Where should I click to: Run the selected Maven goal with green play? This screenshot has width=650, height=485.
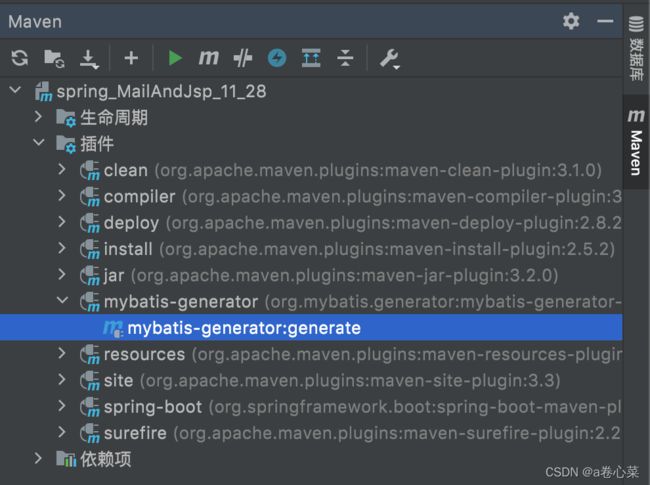click(175, 58)
